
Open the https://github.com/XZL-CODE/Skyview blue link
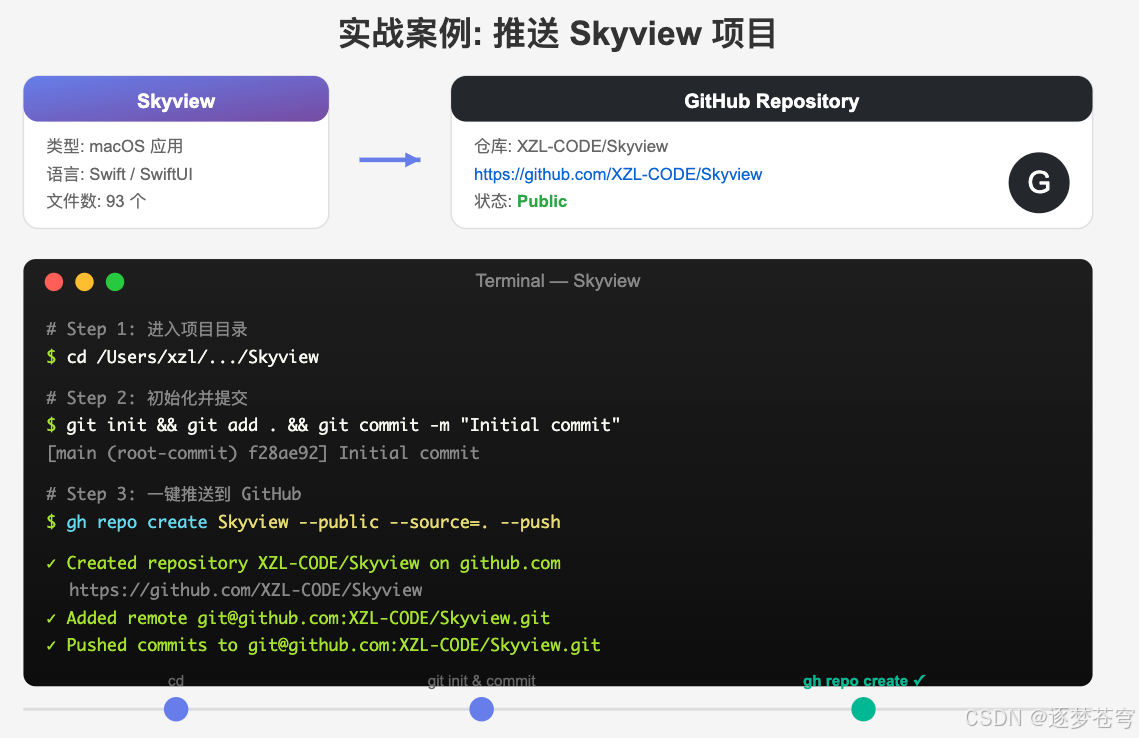(x=617, y=174)
